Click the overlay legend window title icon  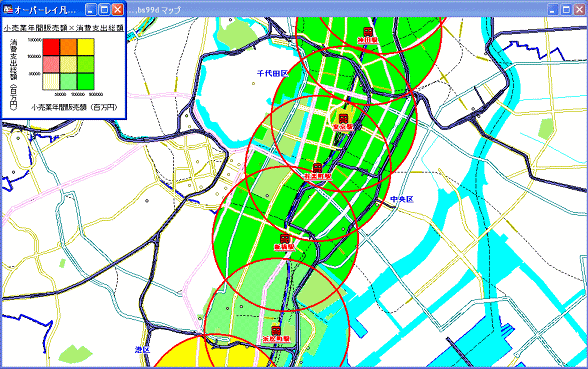[x=8, y=10]
